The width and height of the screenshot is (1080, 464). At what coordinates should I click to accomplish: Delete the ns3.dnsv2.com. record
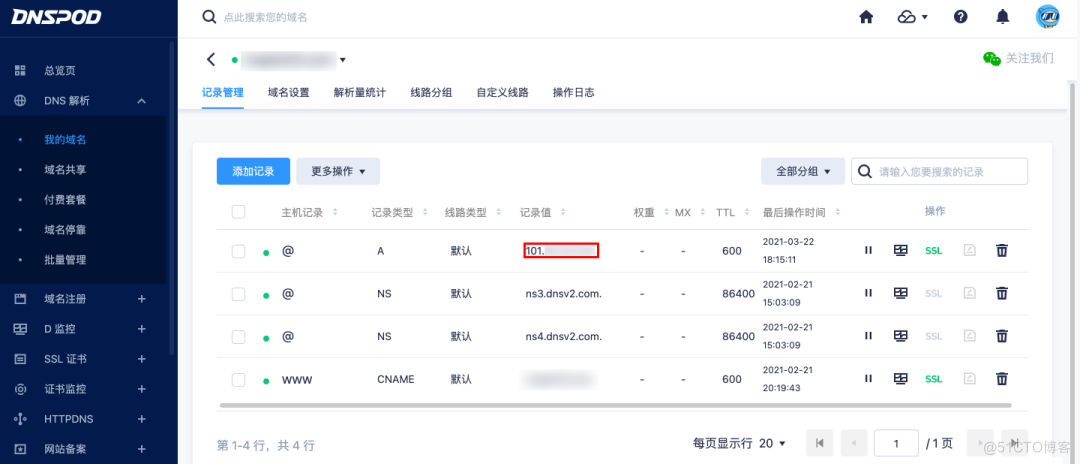click(x=1002, y=293)
